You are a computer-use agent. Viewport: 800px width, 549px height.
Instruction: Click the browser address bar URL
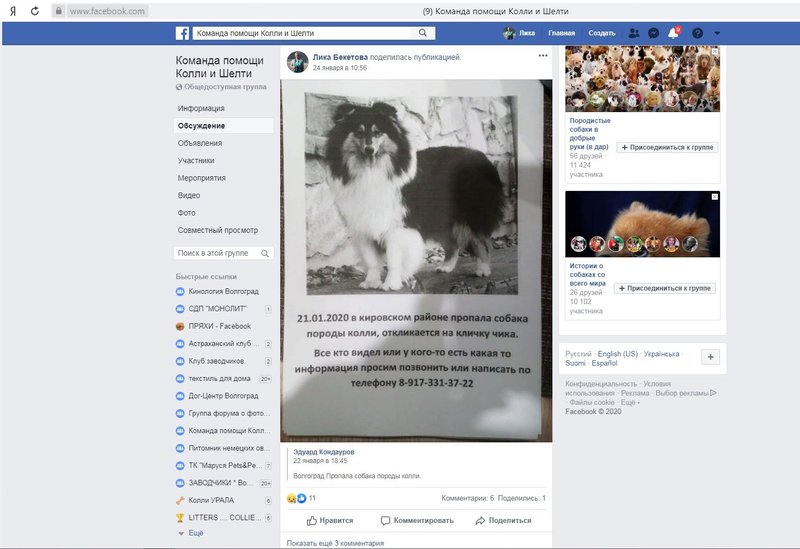pos(107,11)
